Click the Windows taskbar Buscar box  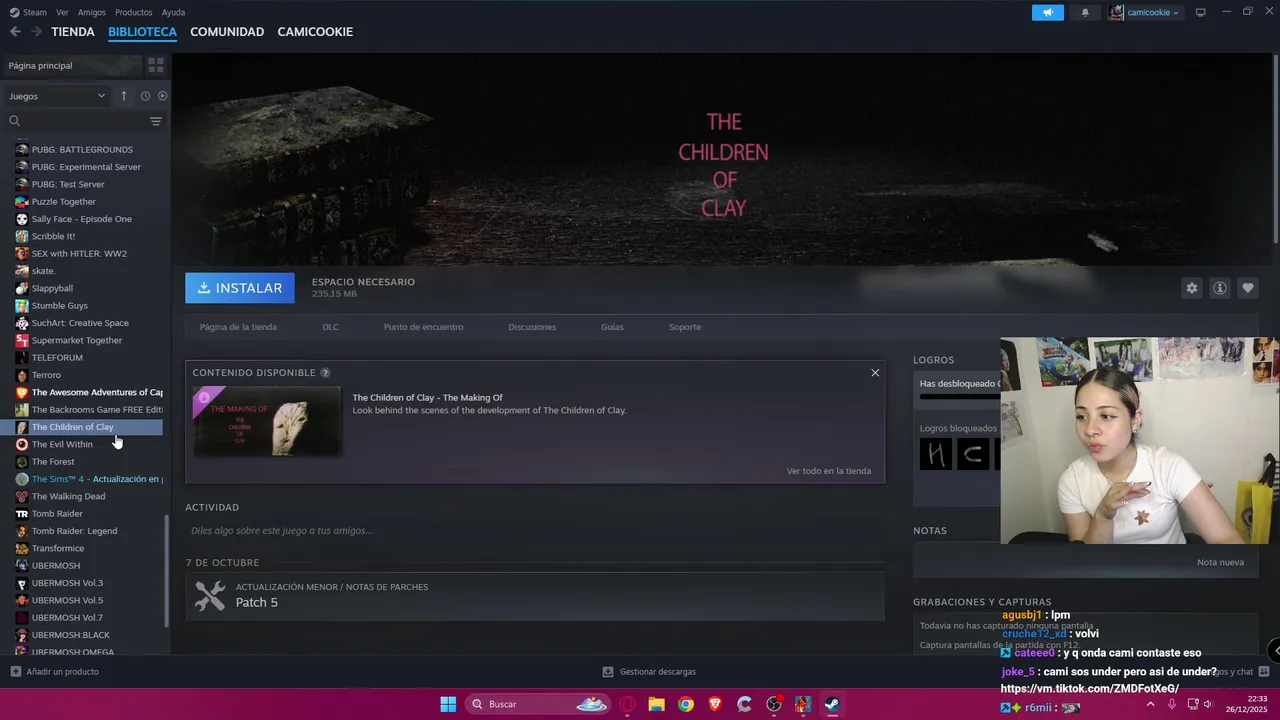pyautogui.click(x=538, y=704)
